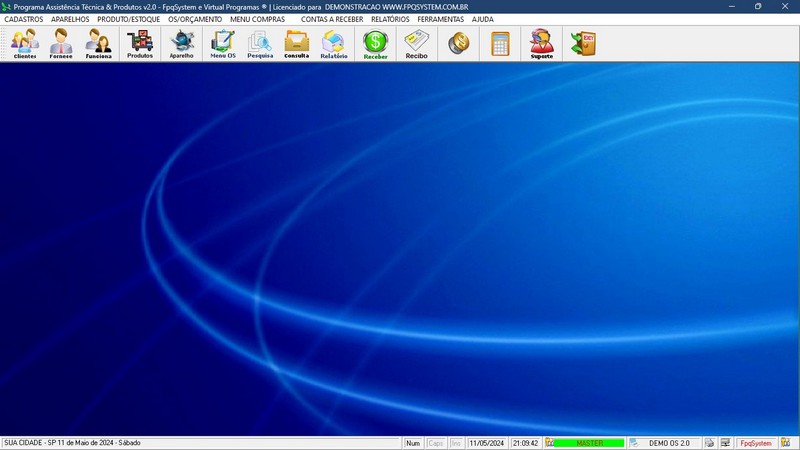
Task: Open the Aparelho toolbar icon
Action: coord(182,44)
